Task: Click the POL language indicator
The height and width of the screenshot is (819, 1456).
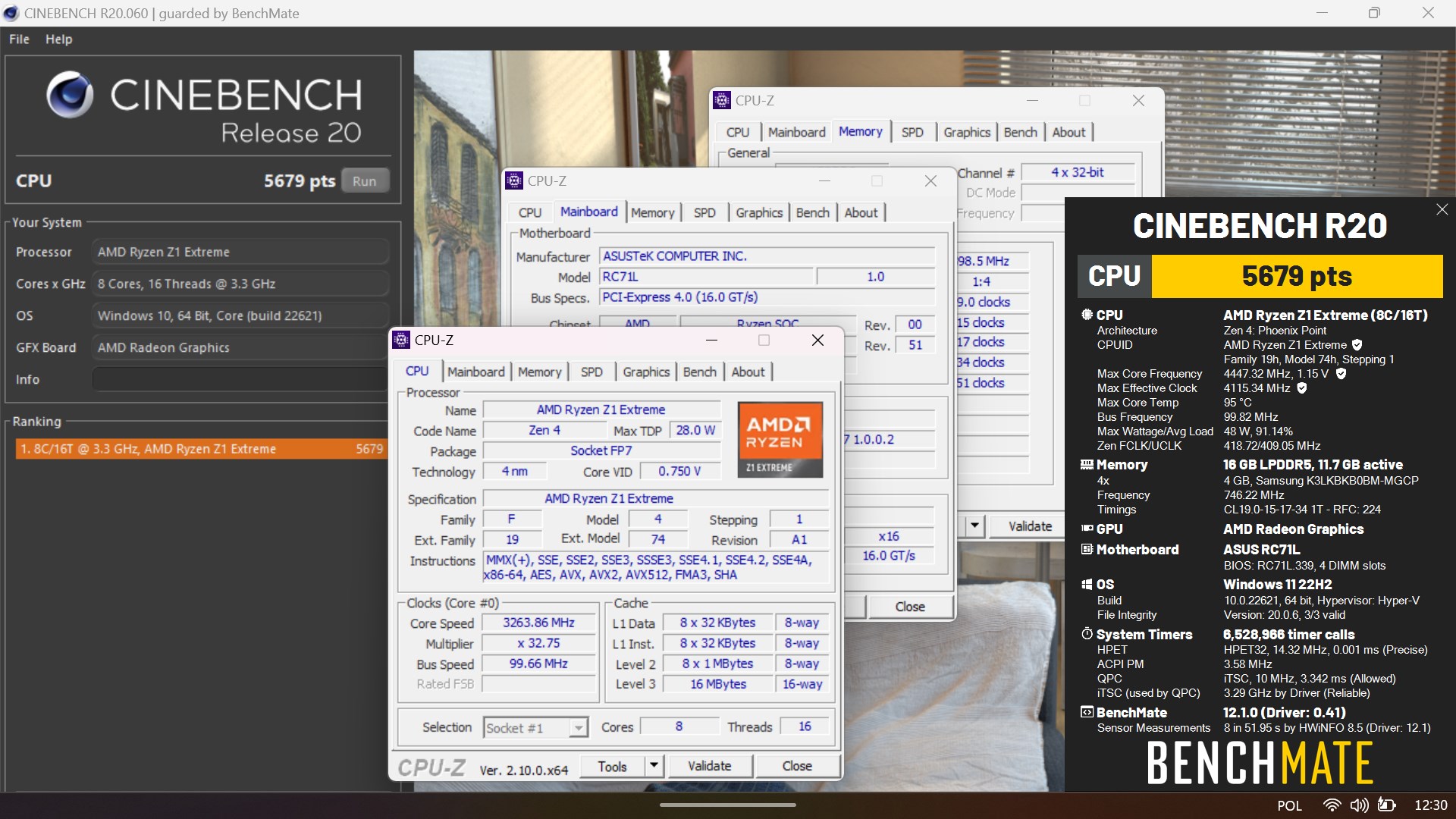Action: [1289, 805]
